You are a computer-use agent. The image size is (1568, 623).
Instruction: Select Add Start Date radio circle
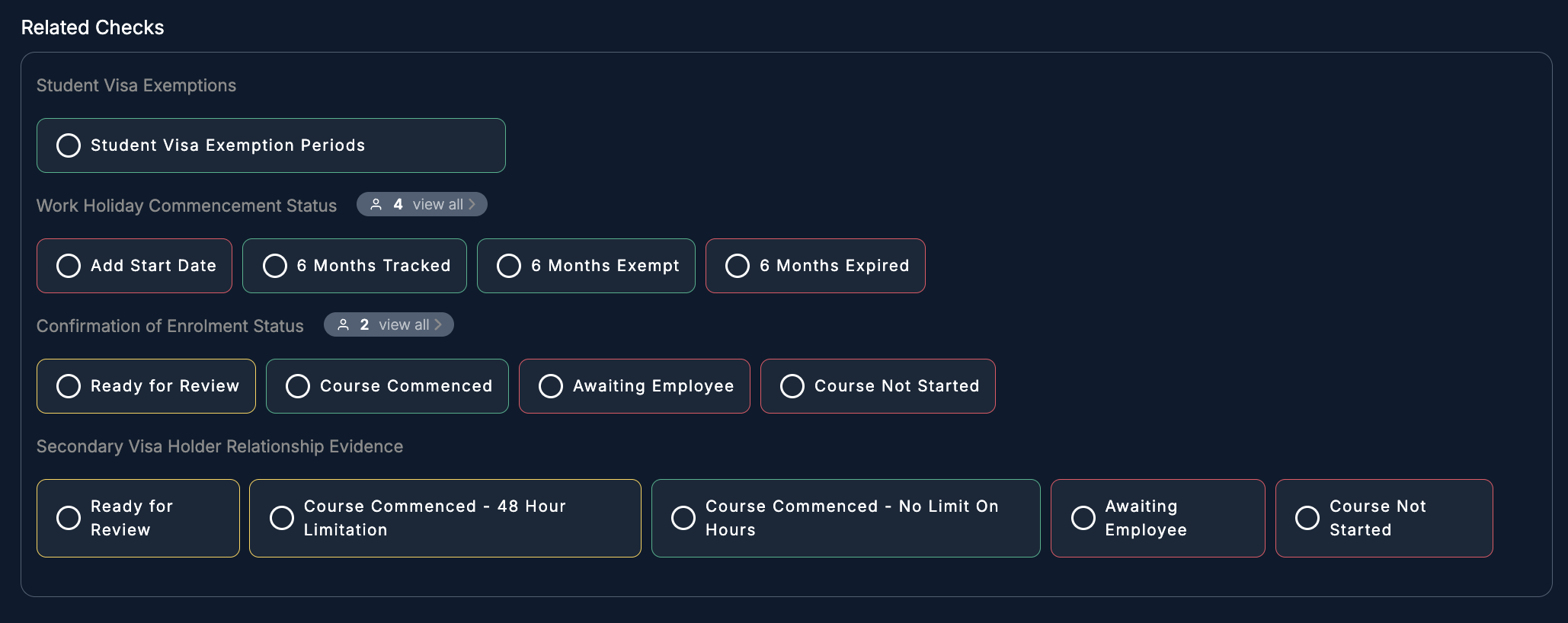(x=69, y=266)
